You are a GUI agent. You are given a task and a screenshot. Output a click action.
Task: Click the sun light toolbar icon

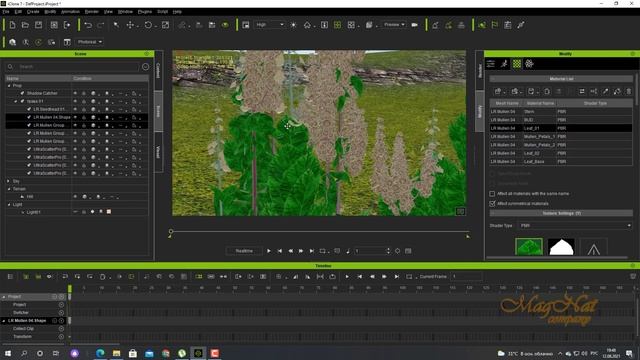point(293,25)
